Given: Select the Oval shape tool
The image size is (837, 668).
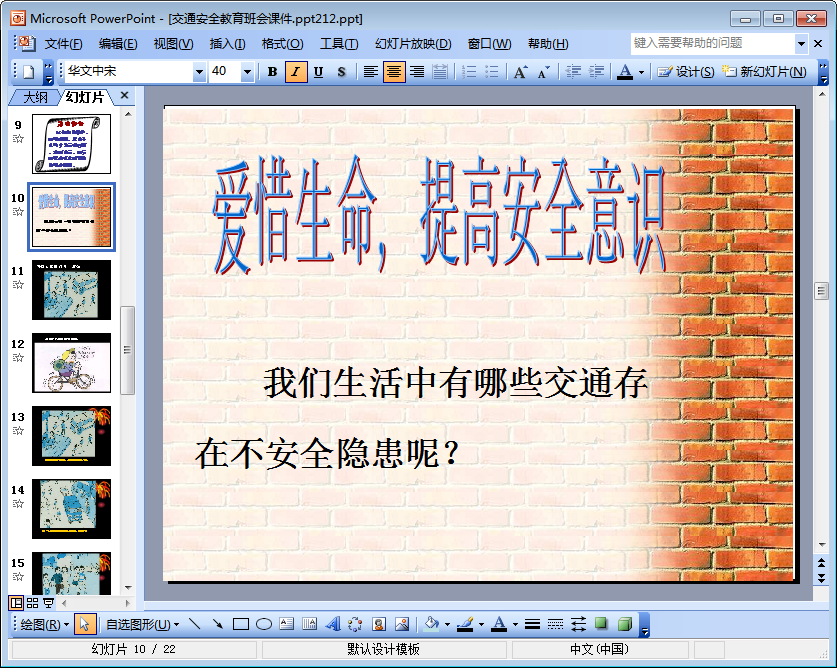Looking at the screenshot, I should 264,624.
